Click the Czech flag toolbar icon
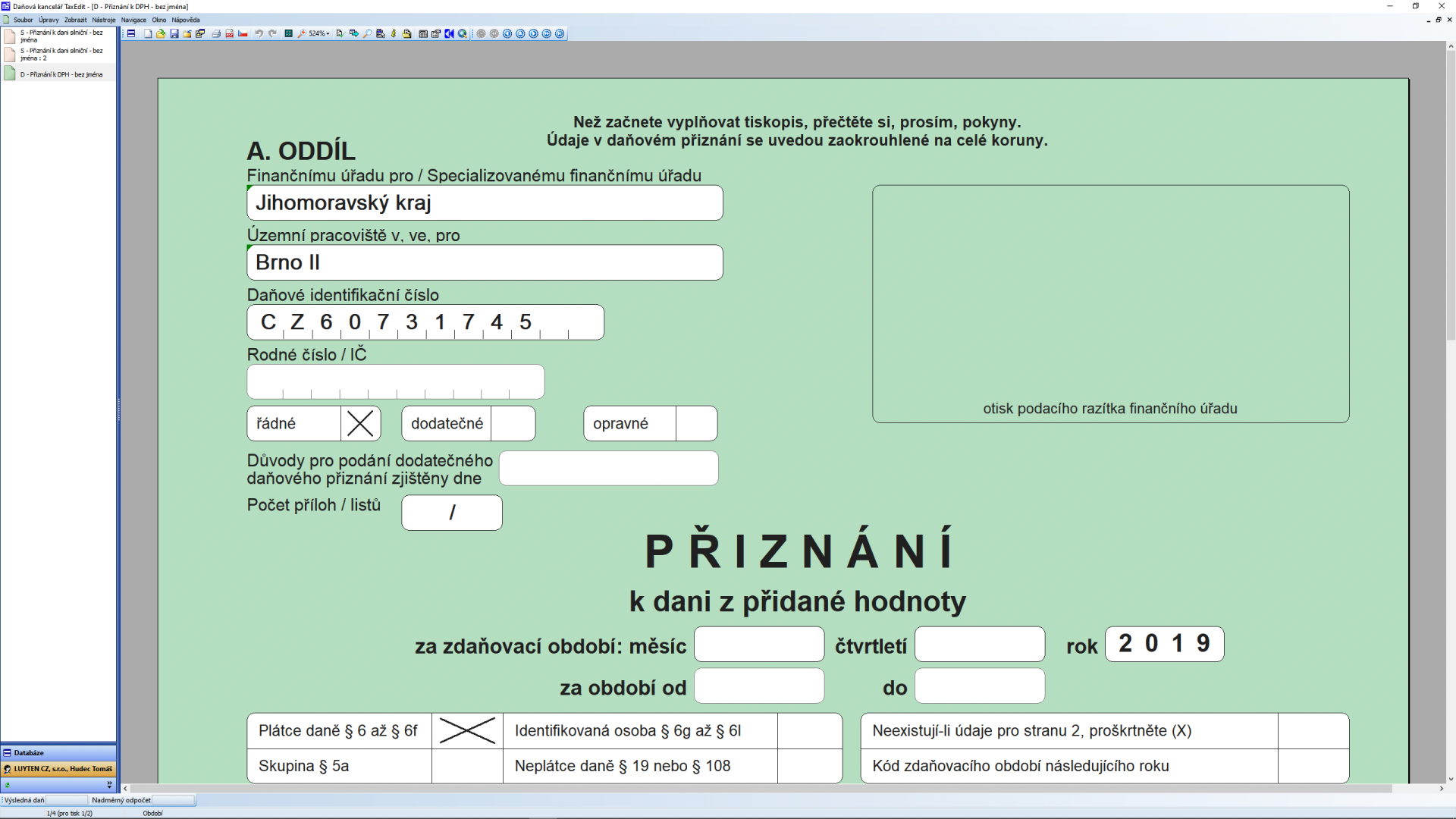This screenshot has height=819, width=1456. point(243,33)
